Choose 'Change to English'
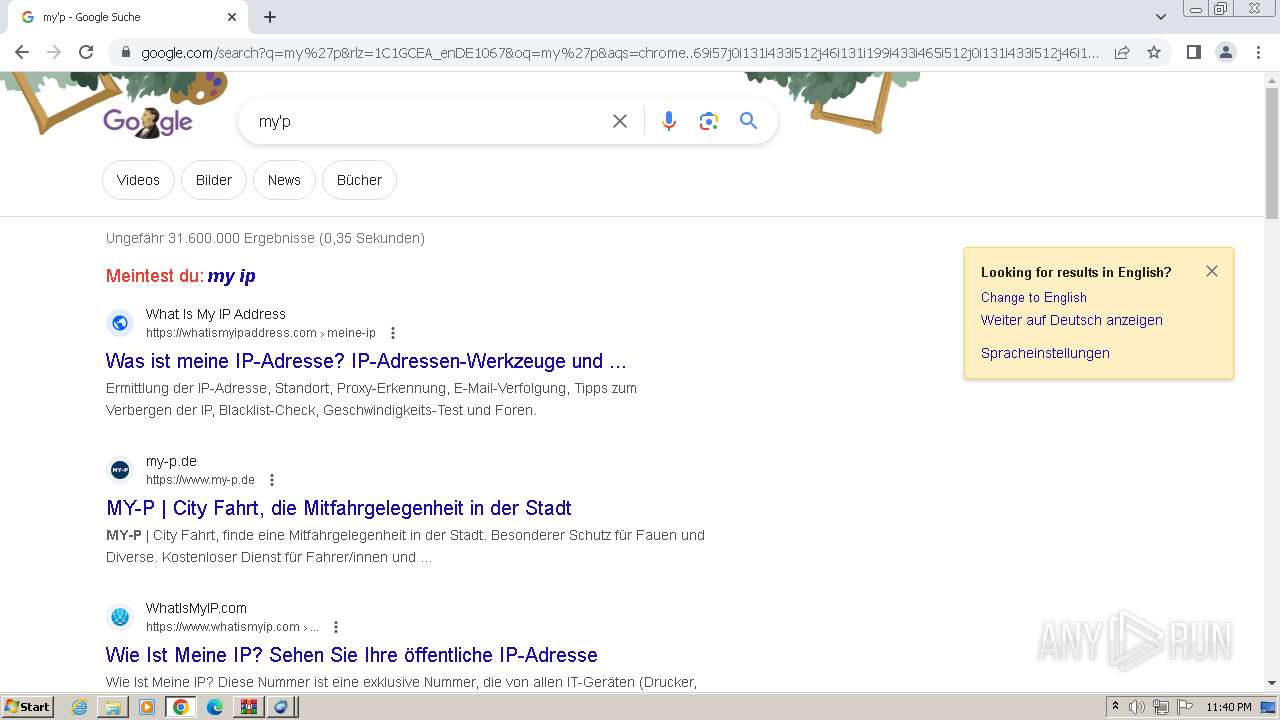Screen dimensions: 1280x720 (1034, 297)
